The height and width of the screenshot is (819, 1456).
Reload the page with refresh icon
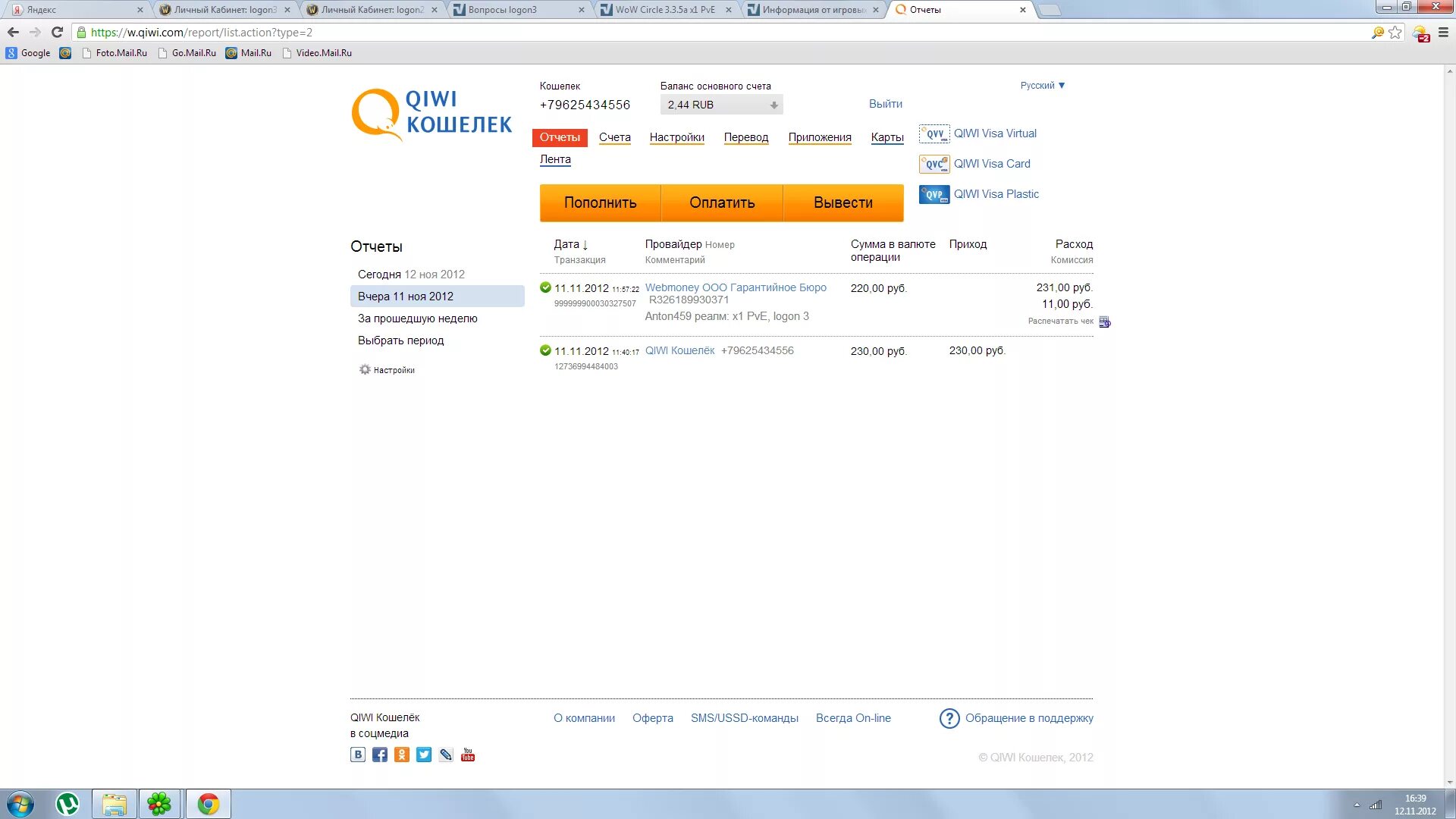coord(57,32)
